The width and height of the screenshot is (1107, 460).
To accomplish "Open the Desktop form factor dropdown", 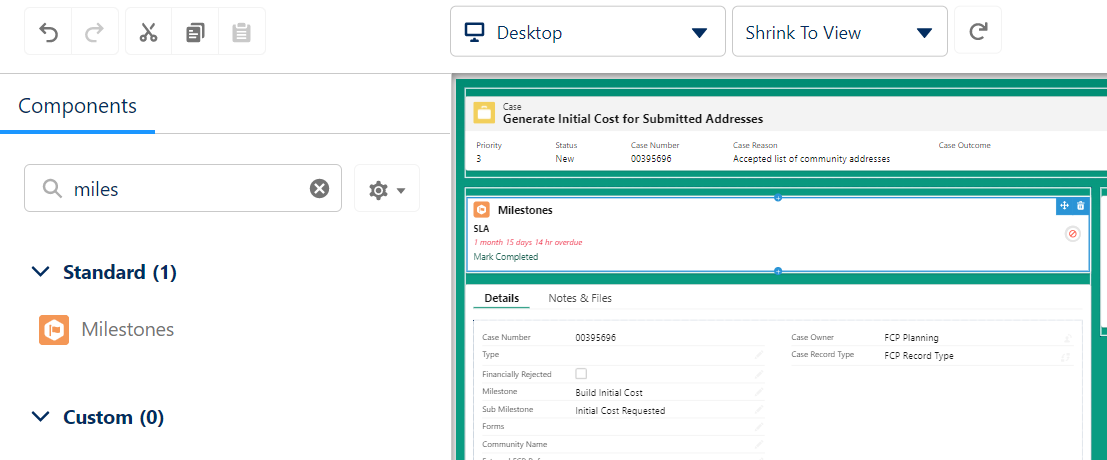I will point(587,32).
